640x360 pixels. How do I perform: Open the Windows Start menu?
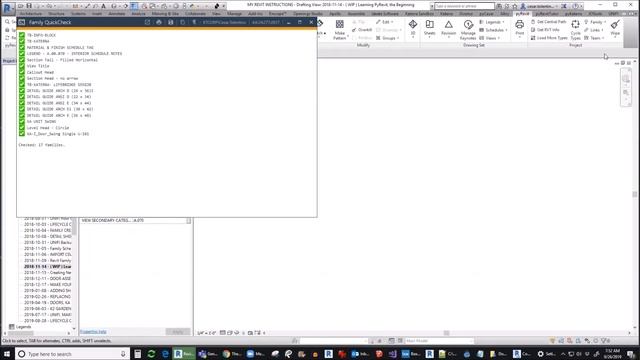7,353
